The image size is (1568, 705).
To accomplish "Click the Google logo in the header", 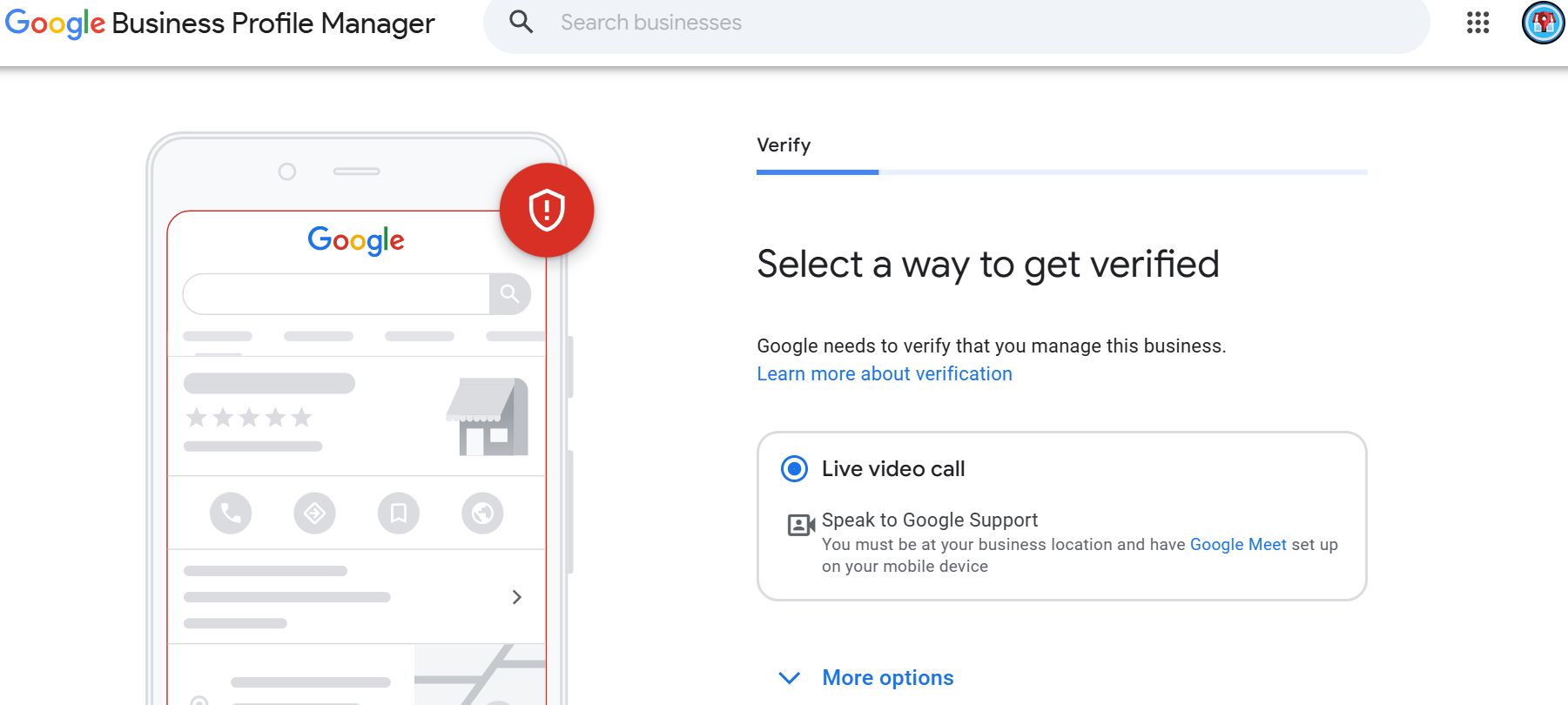I will tap(55, 23).
